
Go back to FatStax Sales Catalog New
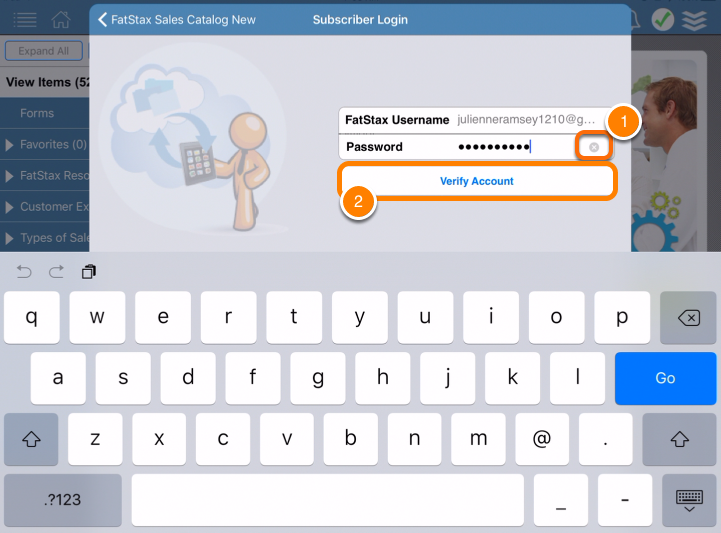[177, 20]
